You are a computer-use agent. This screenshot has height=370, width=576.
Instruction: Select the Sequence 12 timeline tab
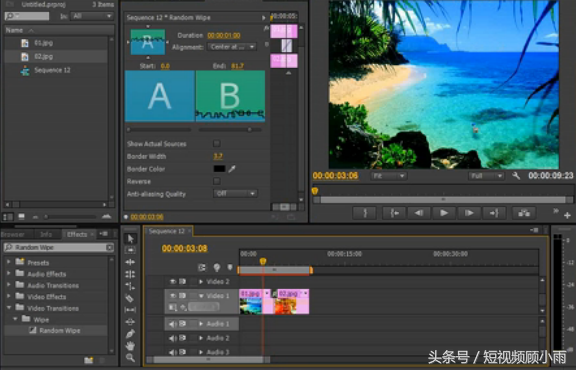pyautogui.click(x=167, y=231)
